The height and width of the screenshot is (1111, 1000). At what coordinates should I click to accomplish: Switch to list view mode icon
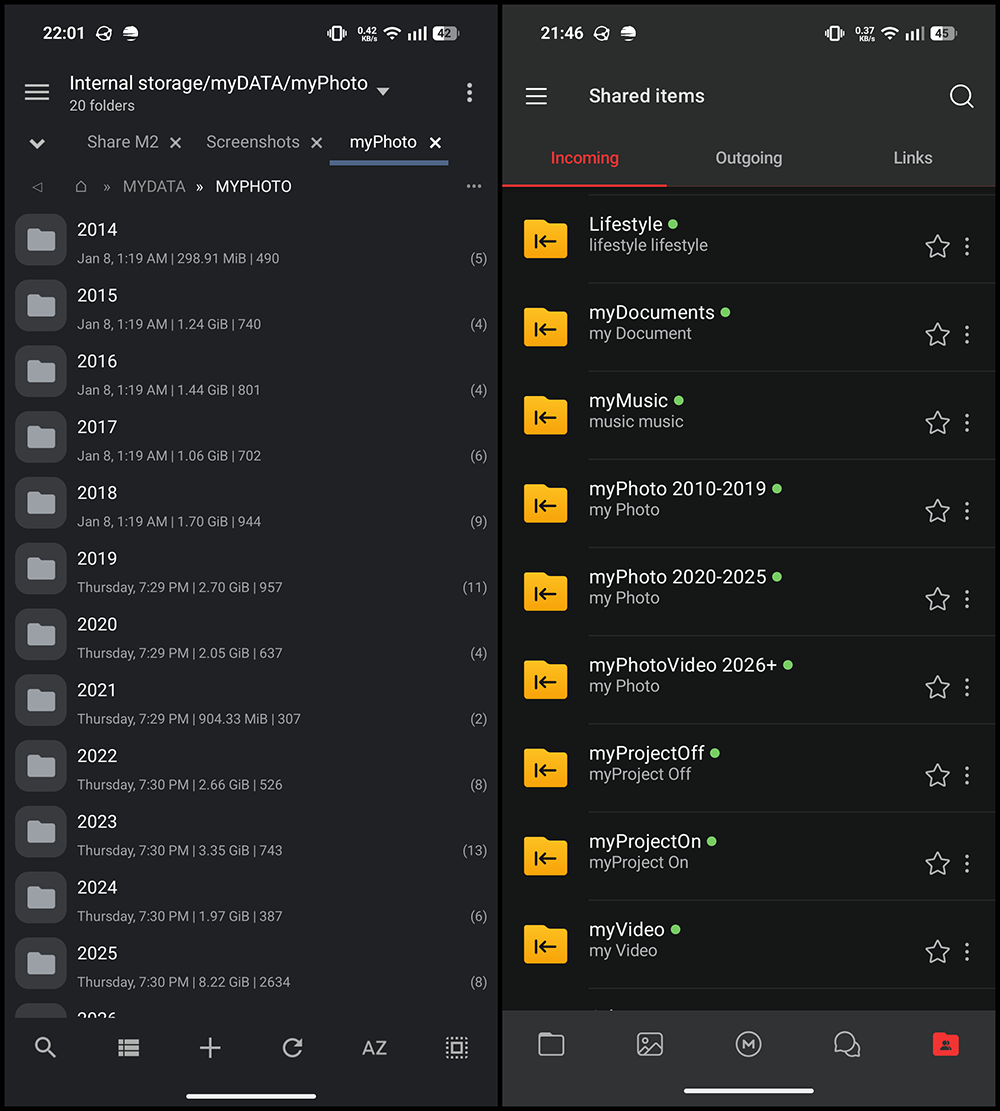[128, 1047]
